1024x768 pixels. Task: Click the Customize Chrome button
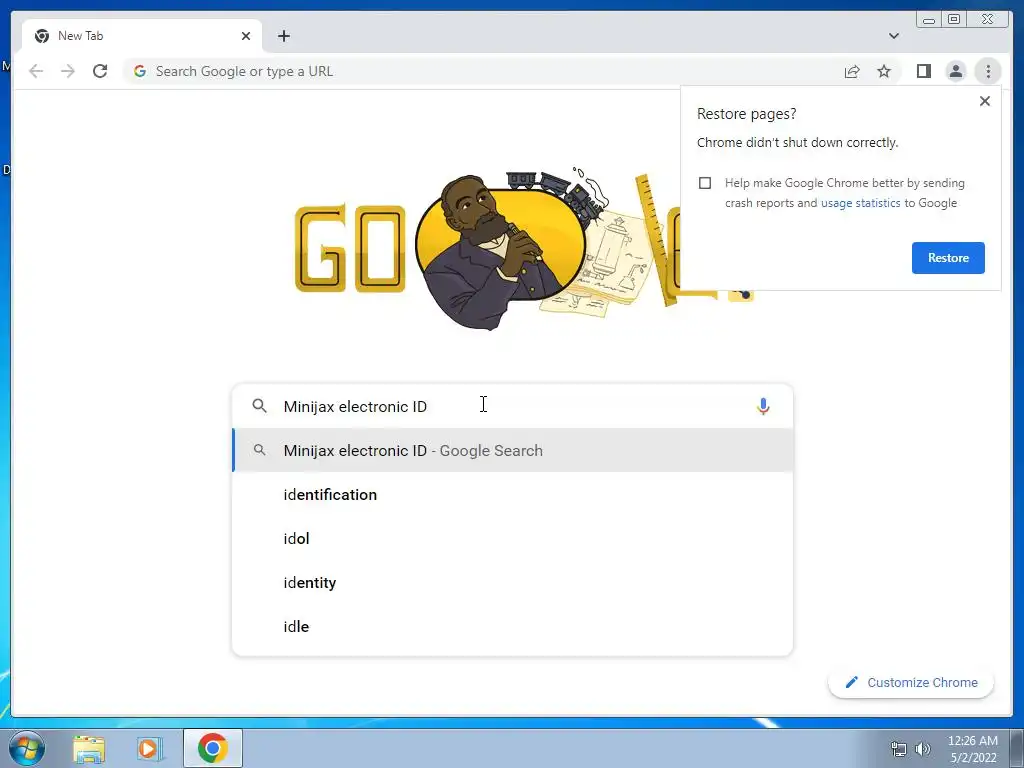click(911, 682)
